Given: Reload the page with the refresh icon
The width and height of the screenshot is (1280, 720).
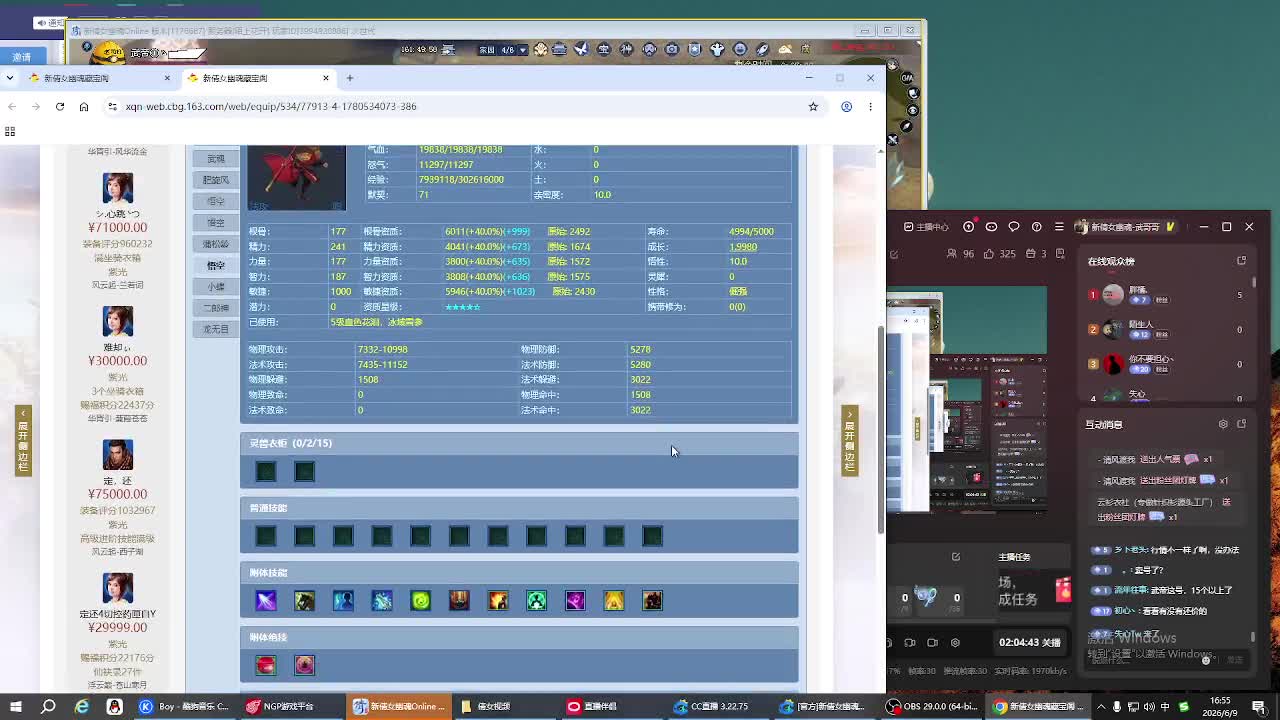Looking at the screenshot, I should click(x=60, y=106).
